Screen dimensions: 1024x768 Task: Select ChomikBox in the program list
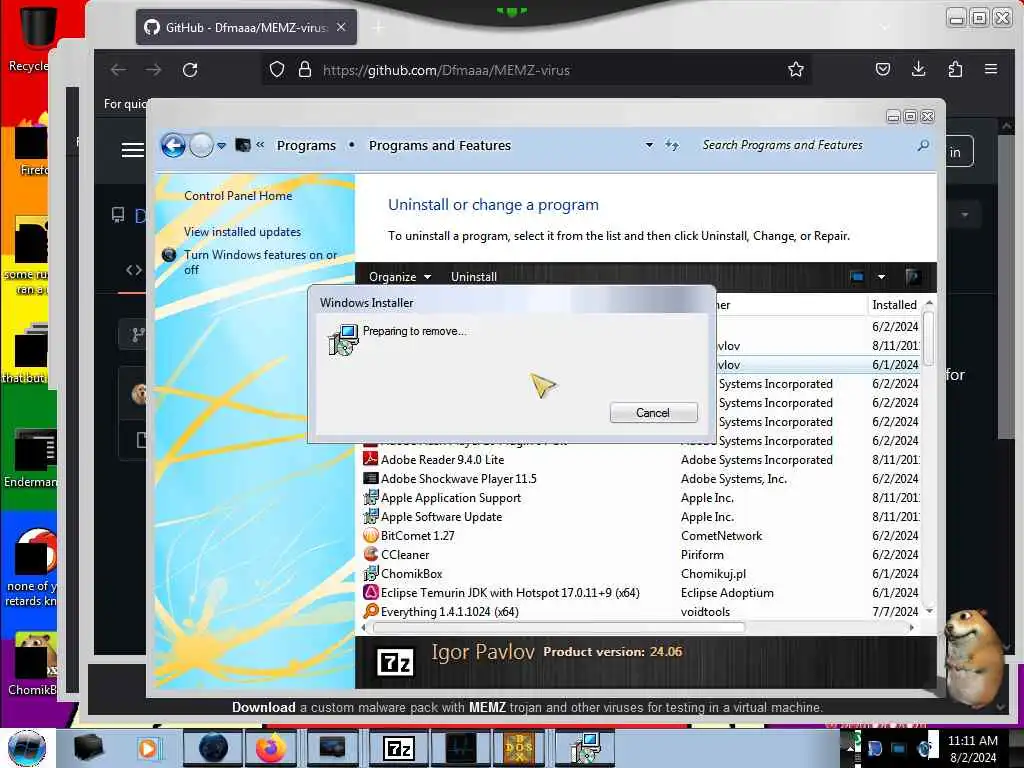click(411, 573)
